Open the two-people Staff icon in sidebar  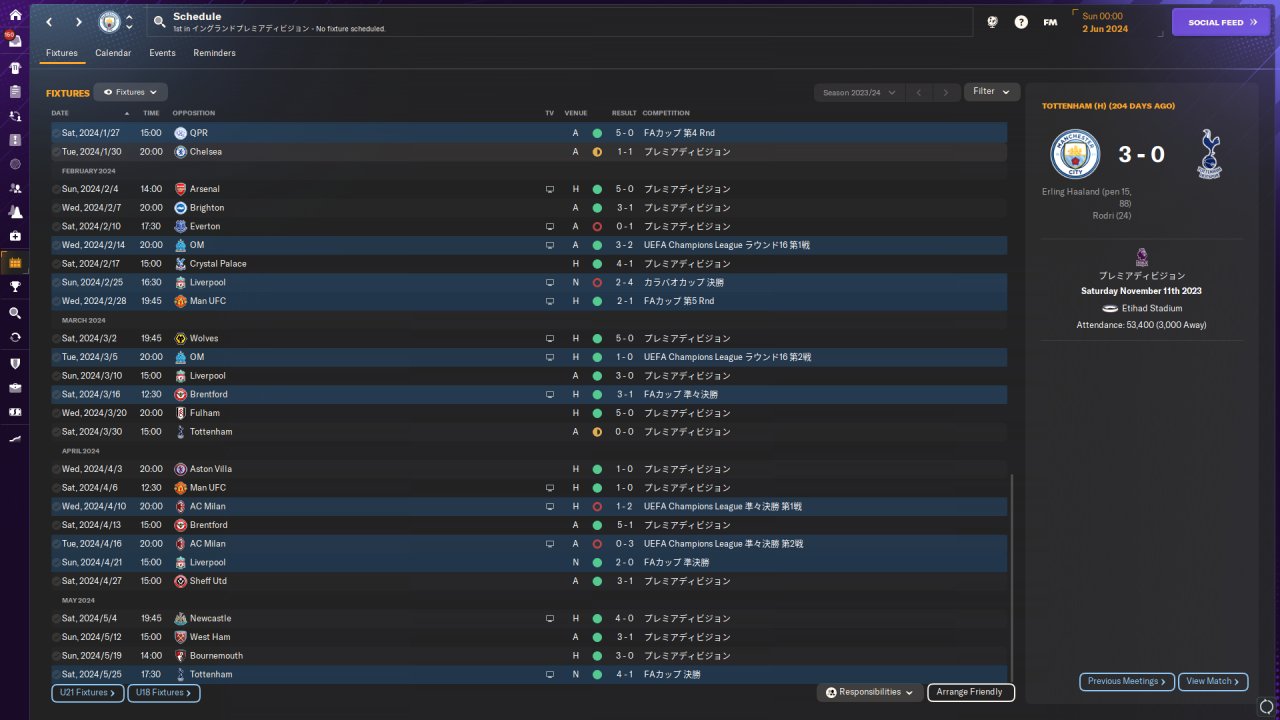[15, 188]
